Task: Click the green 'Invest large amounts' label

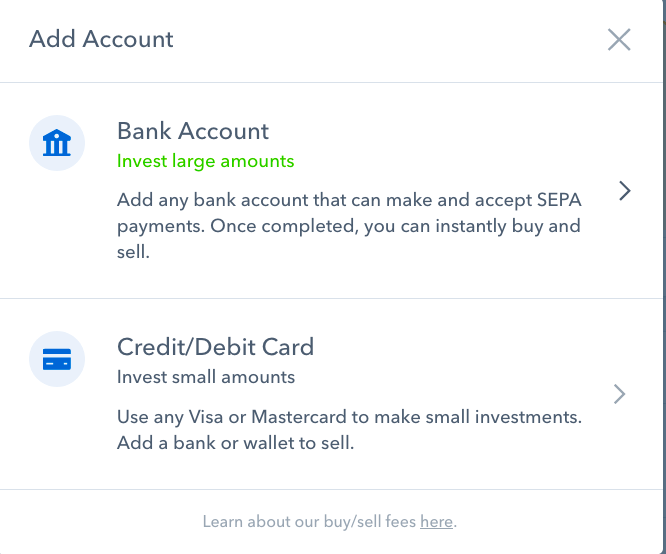Action: point(205,161)
